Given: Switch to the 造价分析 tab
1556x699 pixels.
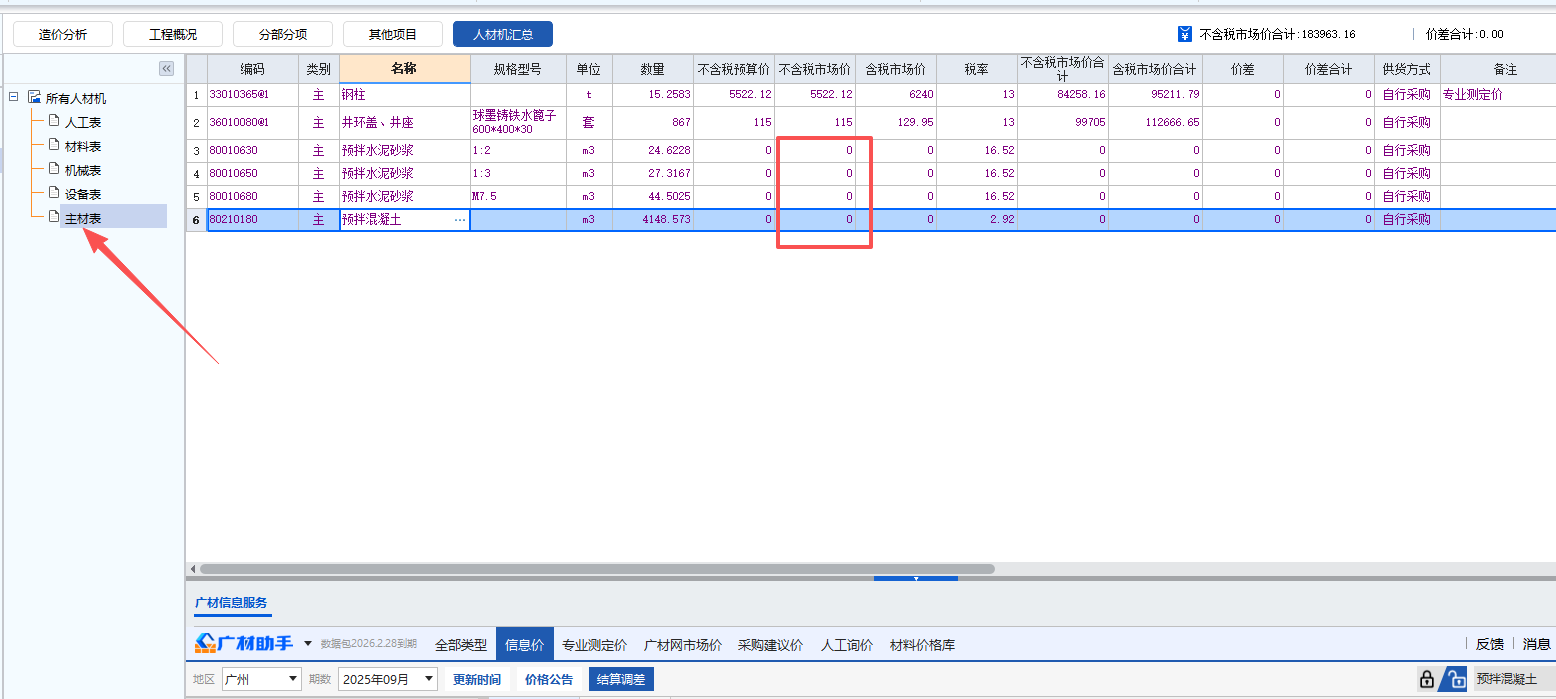Looking at the screenshot, I should (x=62, y=33).
